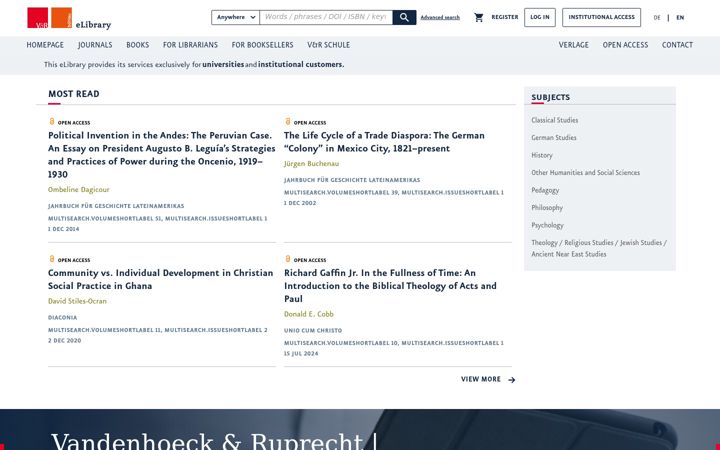Click the 15 Jul 2024 date text
This screenshot has height=450, width=720.
pyautogui.click(x=301, y=354)
